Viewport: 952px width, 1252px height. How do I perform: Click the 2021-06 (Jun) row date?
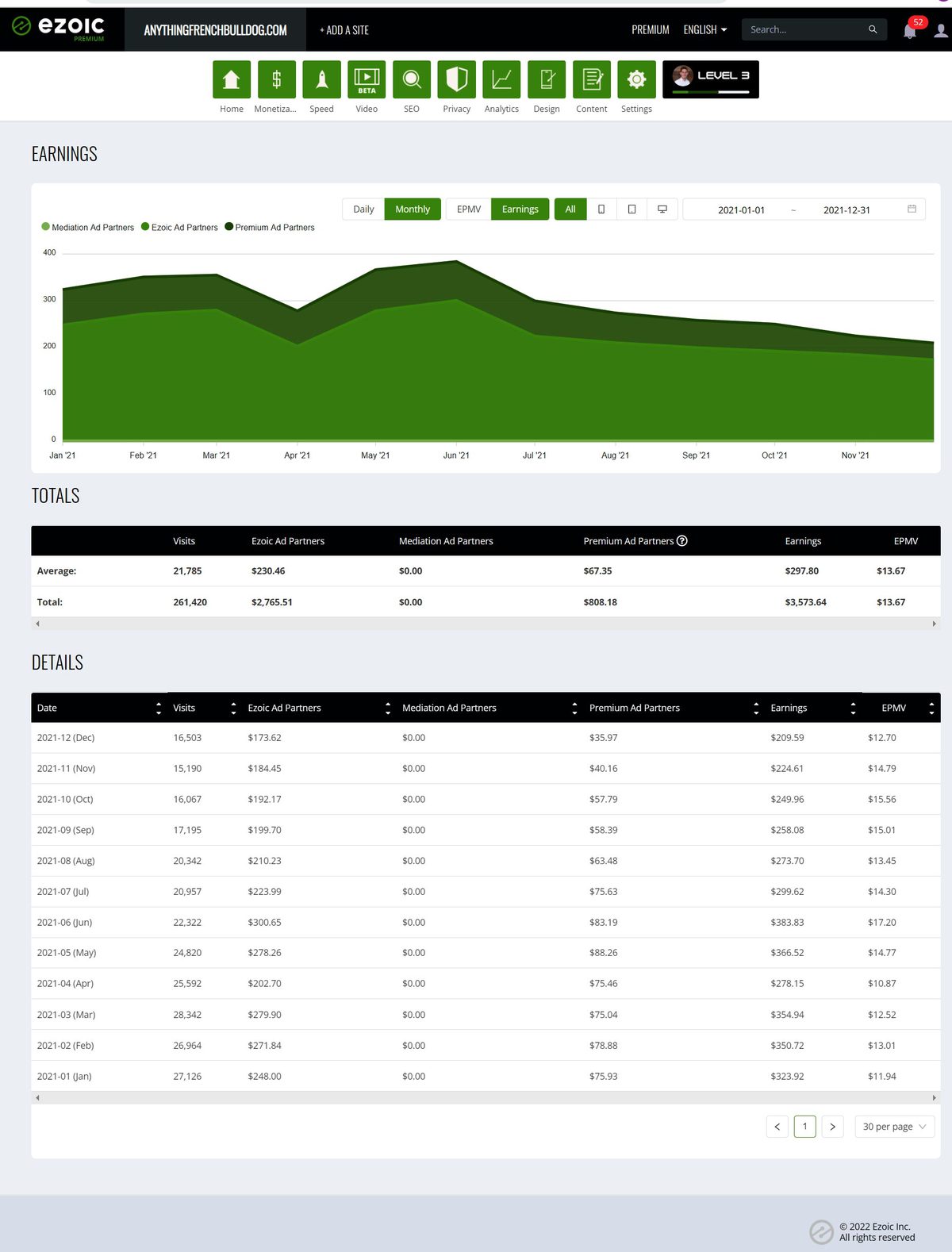(64, 923)
